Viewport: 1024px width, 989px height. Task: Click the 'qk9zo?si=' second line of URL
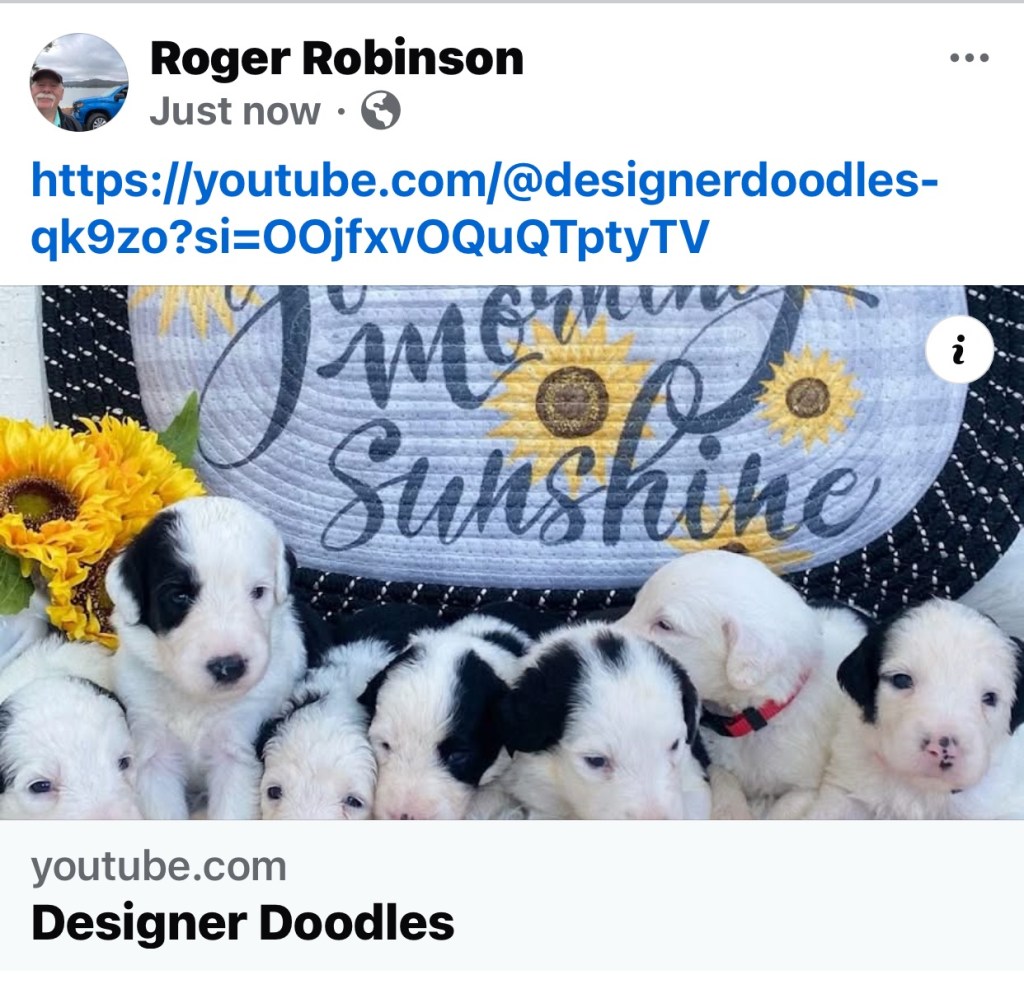(x=370, y=237)
